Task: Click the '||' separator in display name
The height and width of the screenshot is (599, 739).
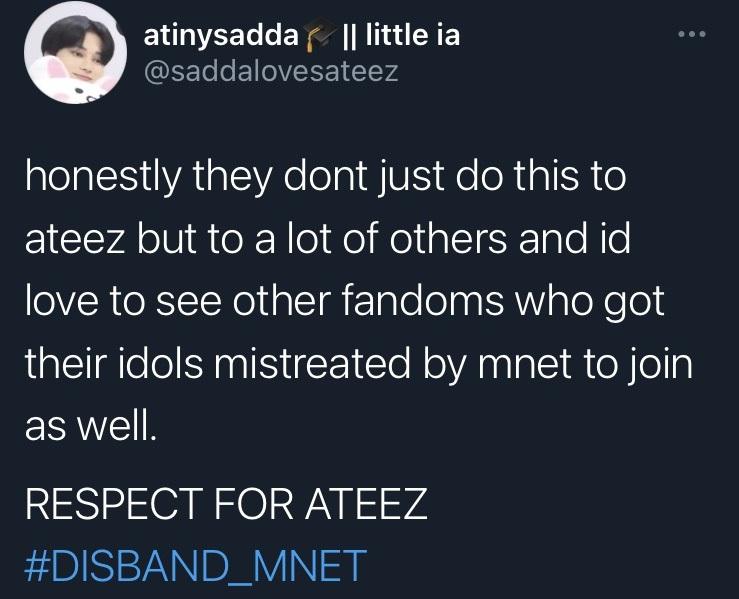Action: point(349,35)
